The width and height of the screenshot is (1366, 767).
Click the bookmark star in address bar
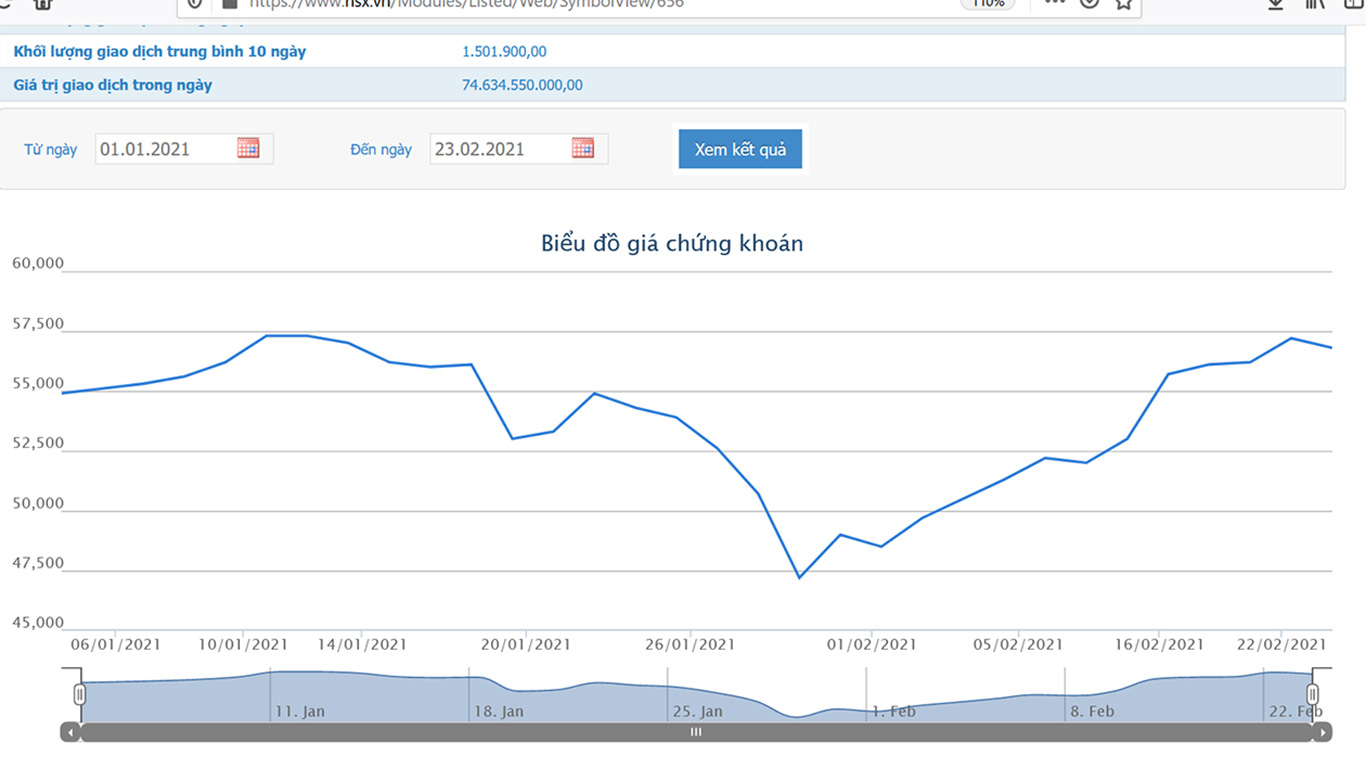[x=1124, y=4]
